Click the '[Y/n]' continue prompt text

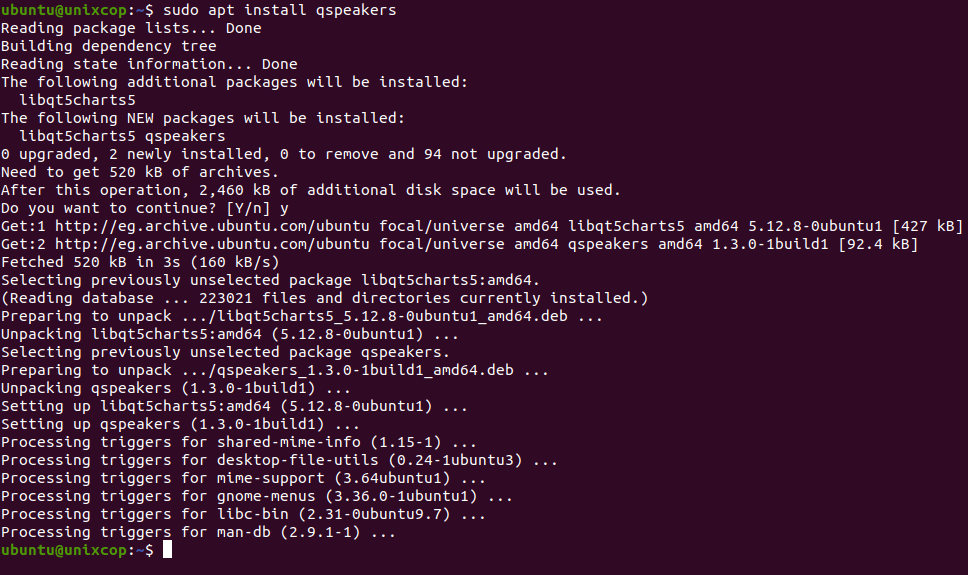click(x=248, y=209)
